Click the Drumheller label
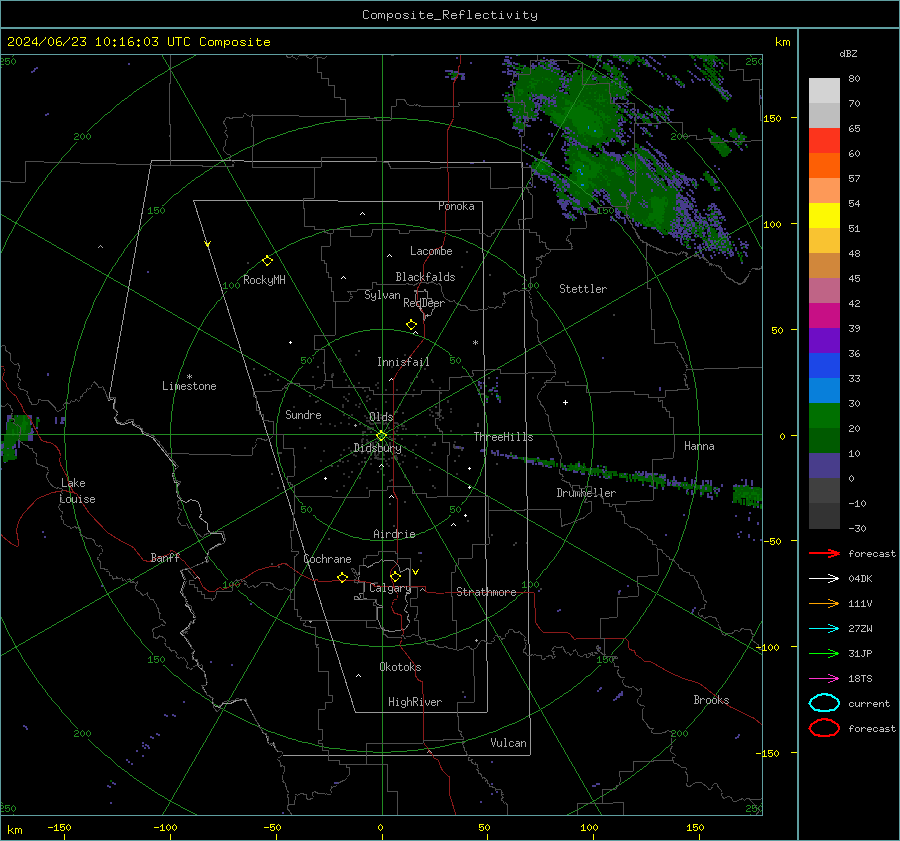 (586, 493)
